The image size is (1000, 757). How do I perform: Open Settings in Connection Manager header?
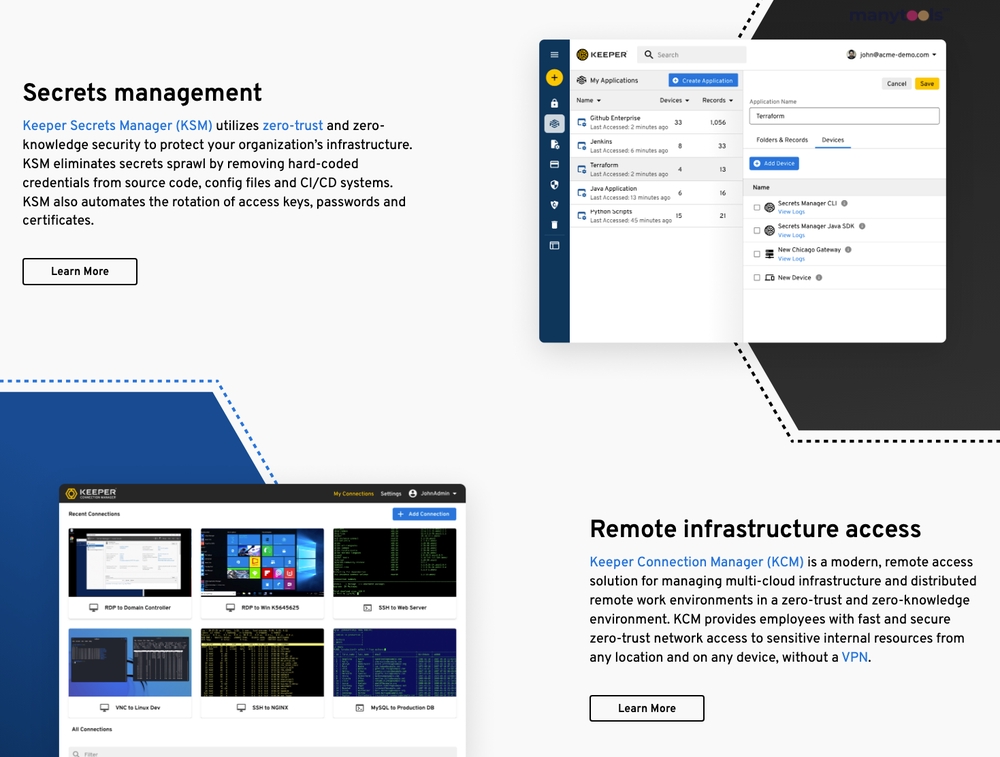[391, 494]
